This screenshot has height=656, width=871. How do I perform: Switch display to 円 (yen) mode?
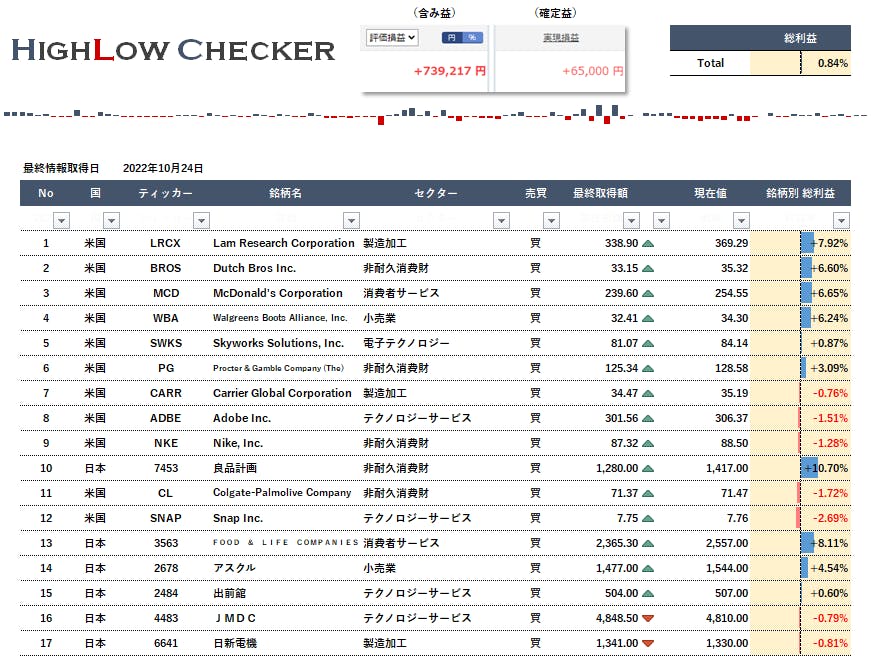click(x=451, y=38)
